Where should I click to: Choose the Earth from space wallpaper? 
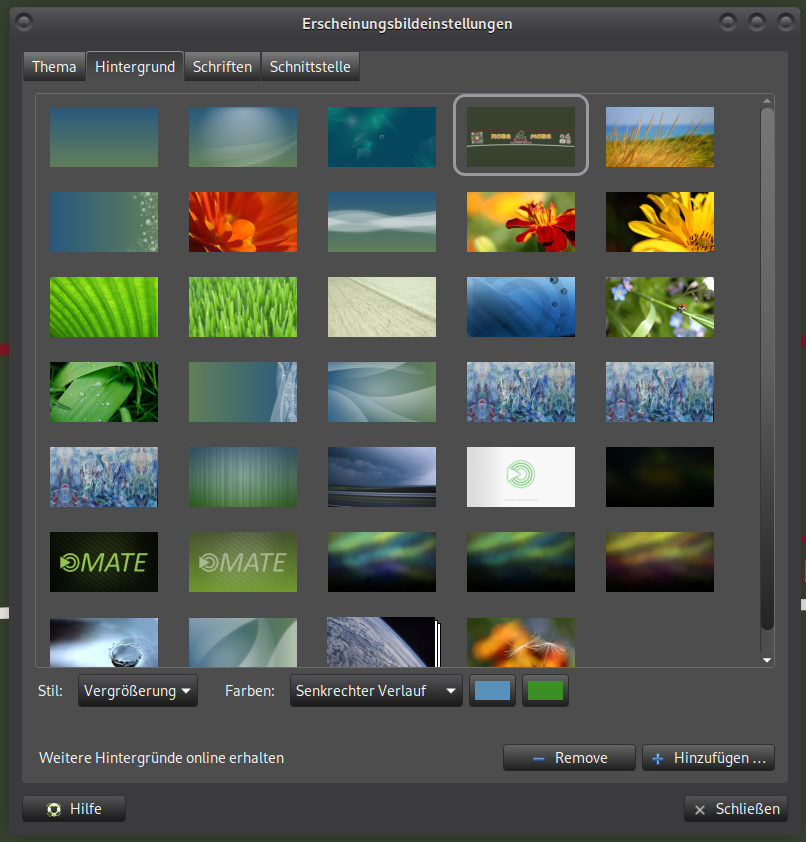382,642
